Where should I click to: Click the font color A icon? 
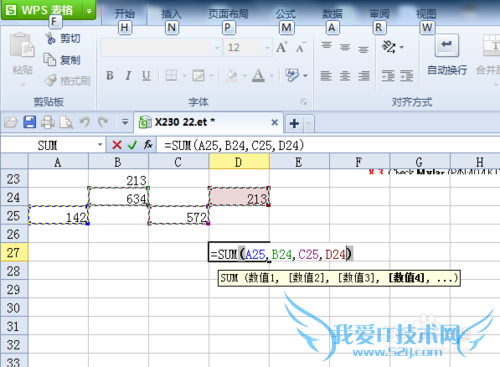click(x=258, y=76)
